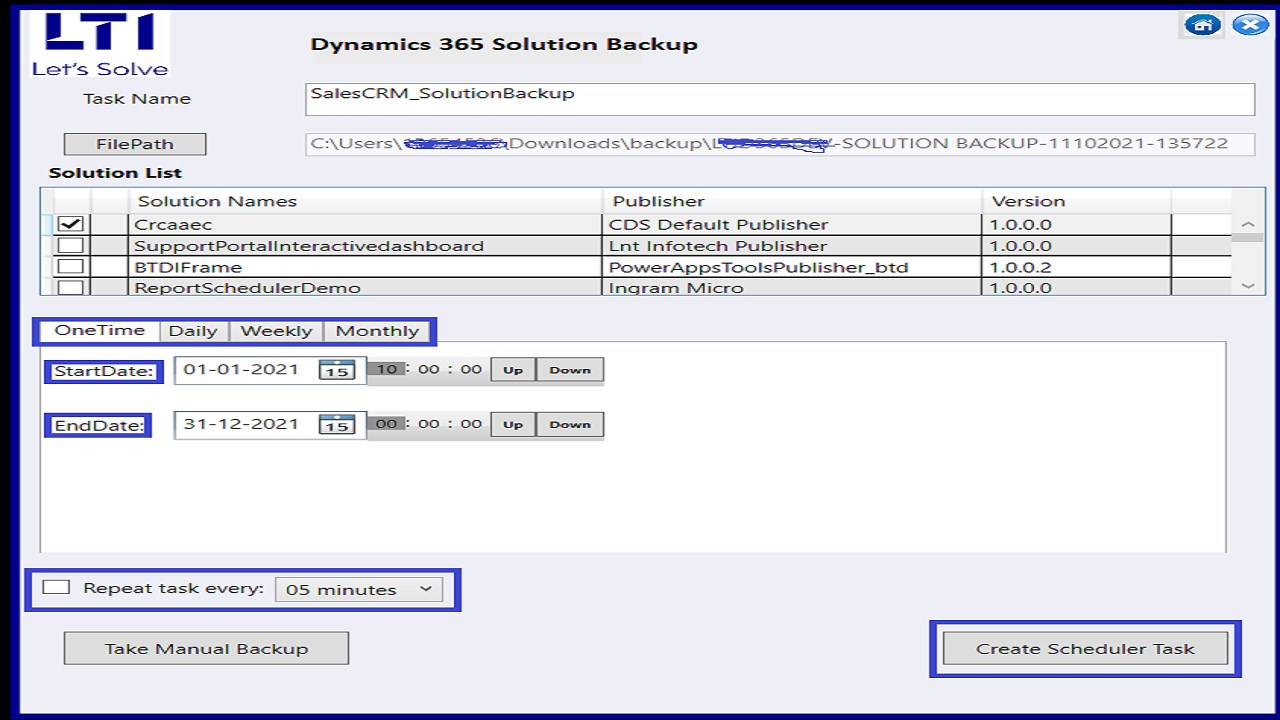Image resolution: width=1280 pixels, height=720 pixels.
Task: Switch to the Weekly tab
Action: point(276,331)
